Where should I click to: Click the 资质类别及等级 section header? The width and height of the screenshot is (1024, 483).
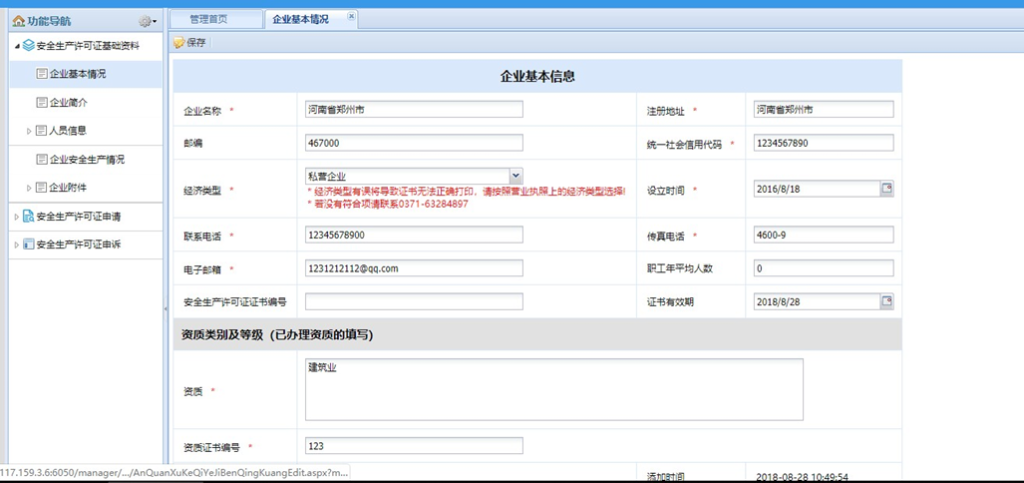point(277,335)
